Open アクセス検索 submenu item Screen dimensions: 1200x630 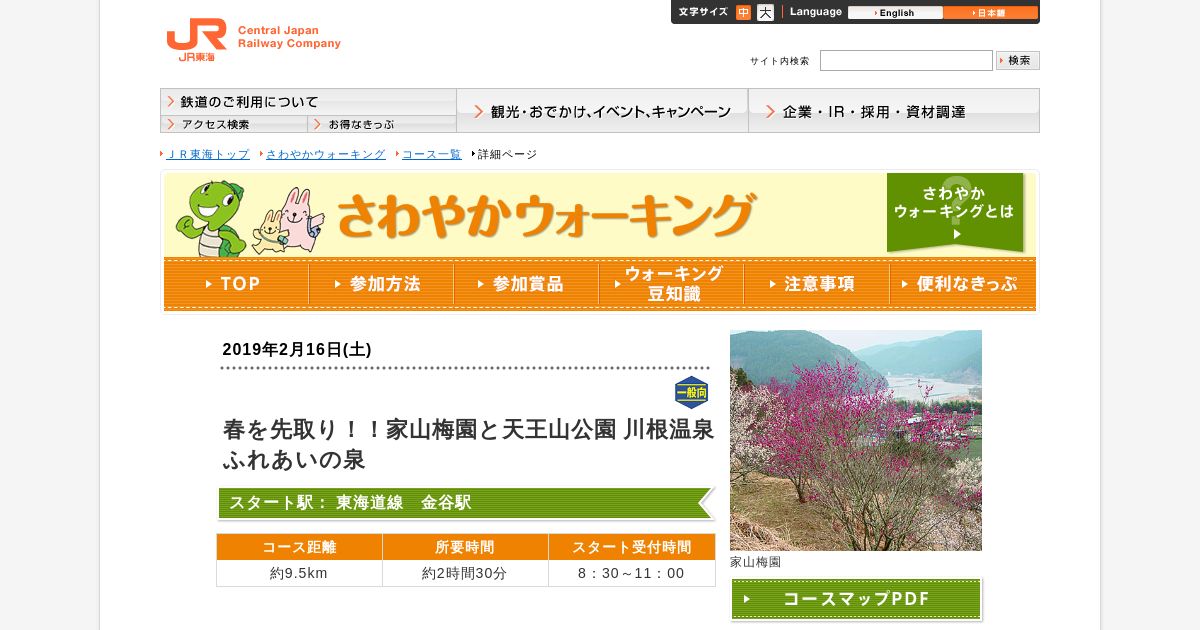(x=234, y=124)
